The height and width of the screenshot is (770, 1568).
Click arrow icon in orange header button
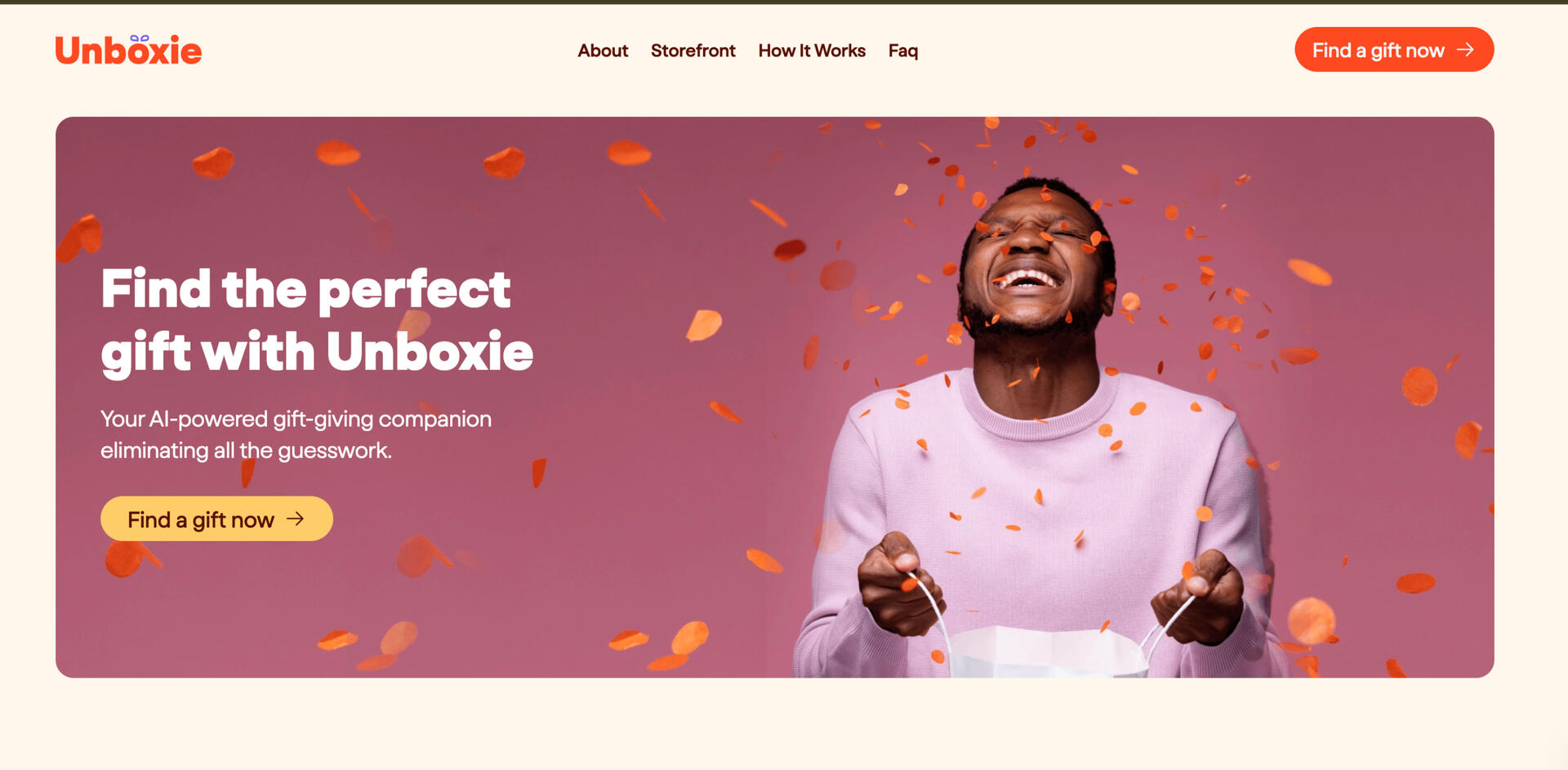(x=1466, y=50)
